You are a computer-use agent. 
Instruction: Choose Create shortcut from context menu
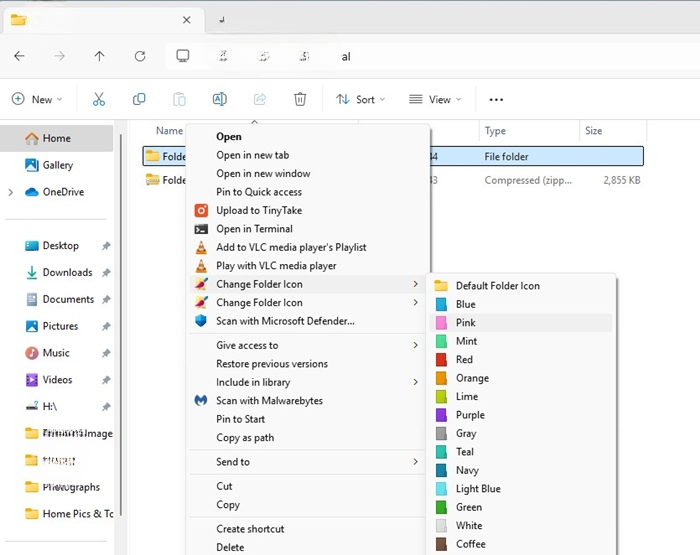point(250,529)
